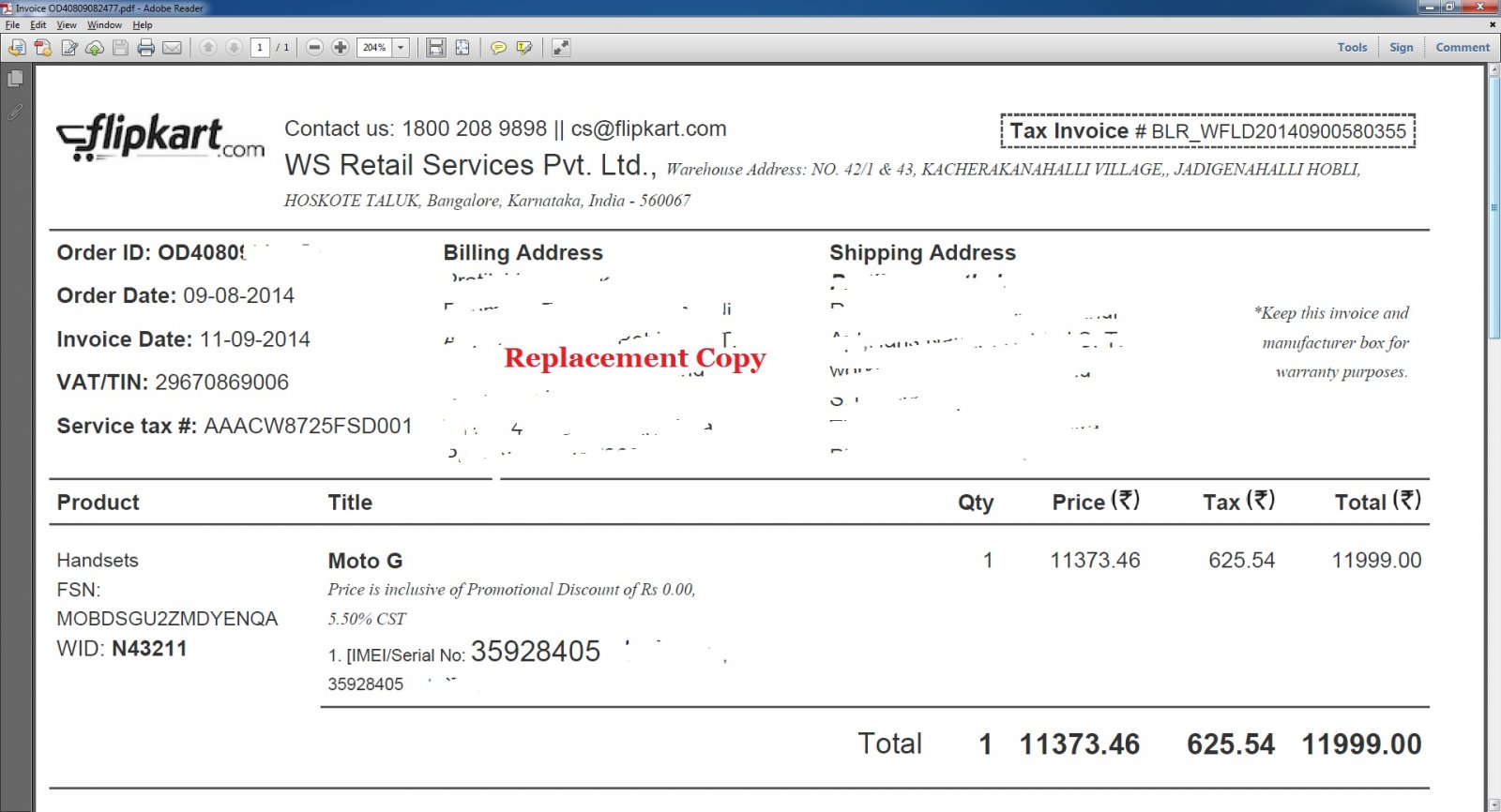Image resolution: width=1501 pixels, height=812 pixels.
Task: Go to previous page arrow
Action: (x=208, y=48)
